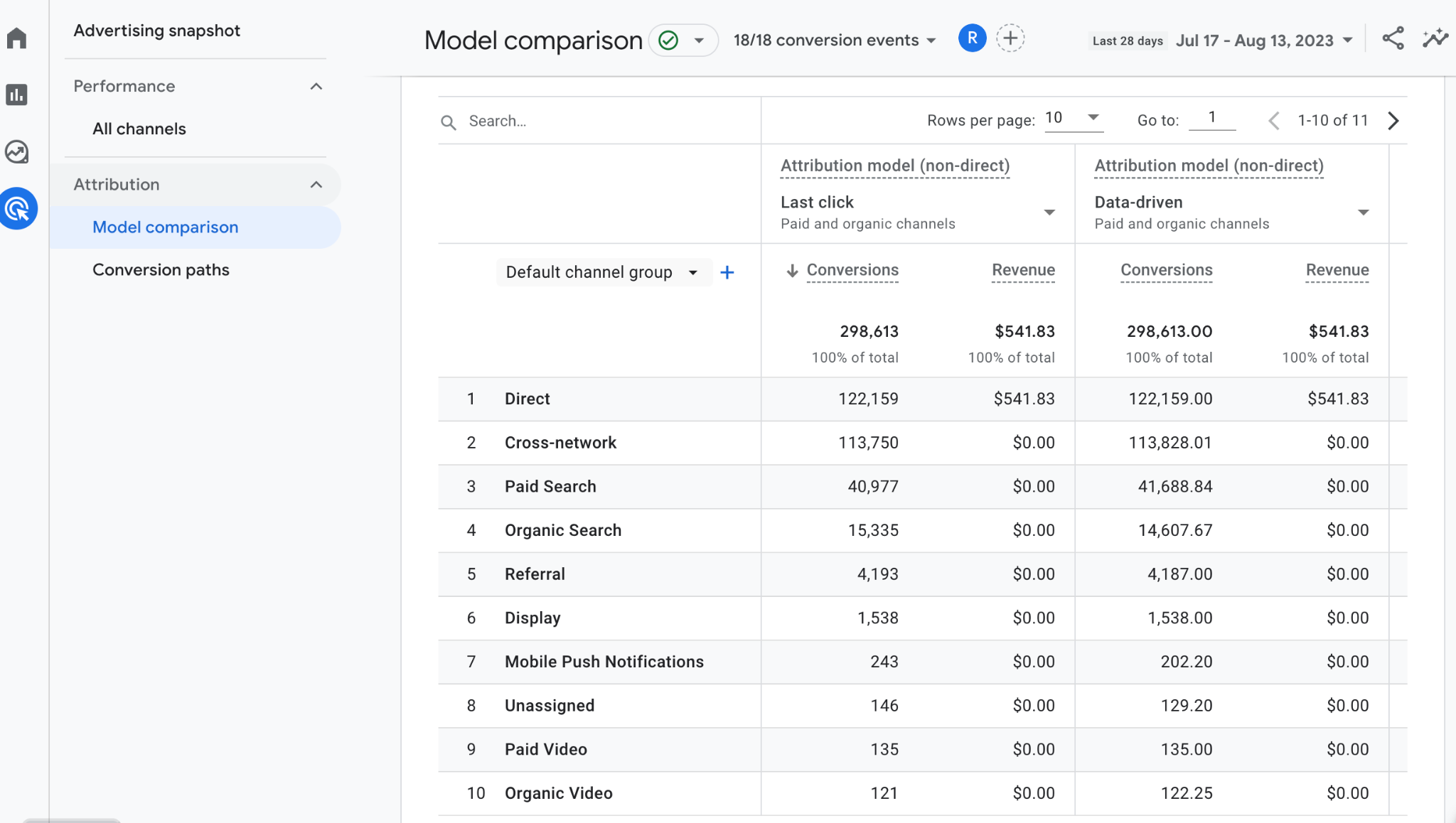Image resolution: width=1456 pixels, height=823 pixels.
Task: Sort by Last click Revenue column
Action: (1023, 270)
